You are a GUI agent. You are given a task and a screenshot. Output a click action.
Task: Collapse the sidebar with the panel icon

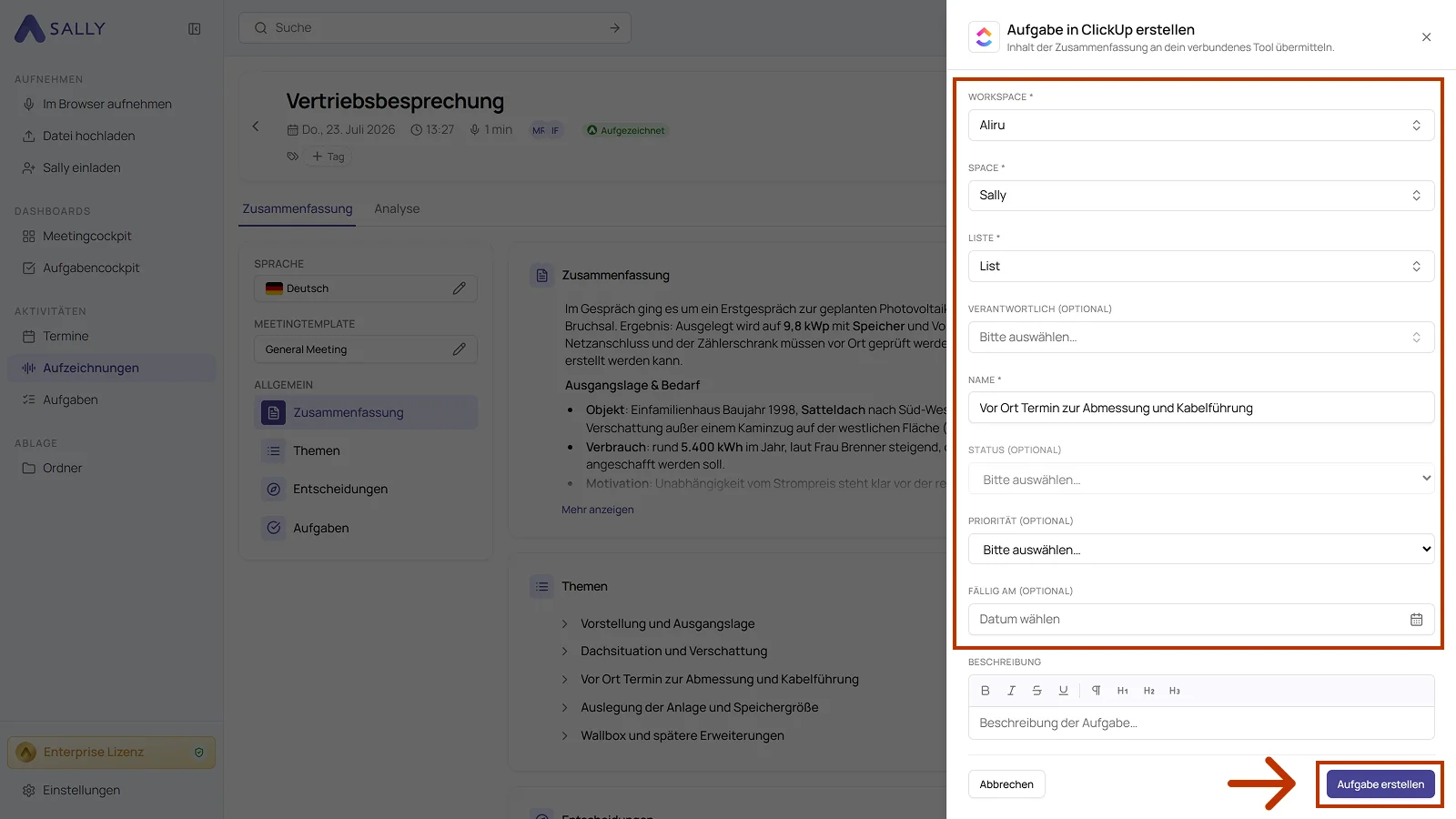[194, 28]
